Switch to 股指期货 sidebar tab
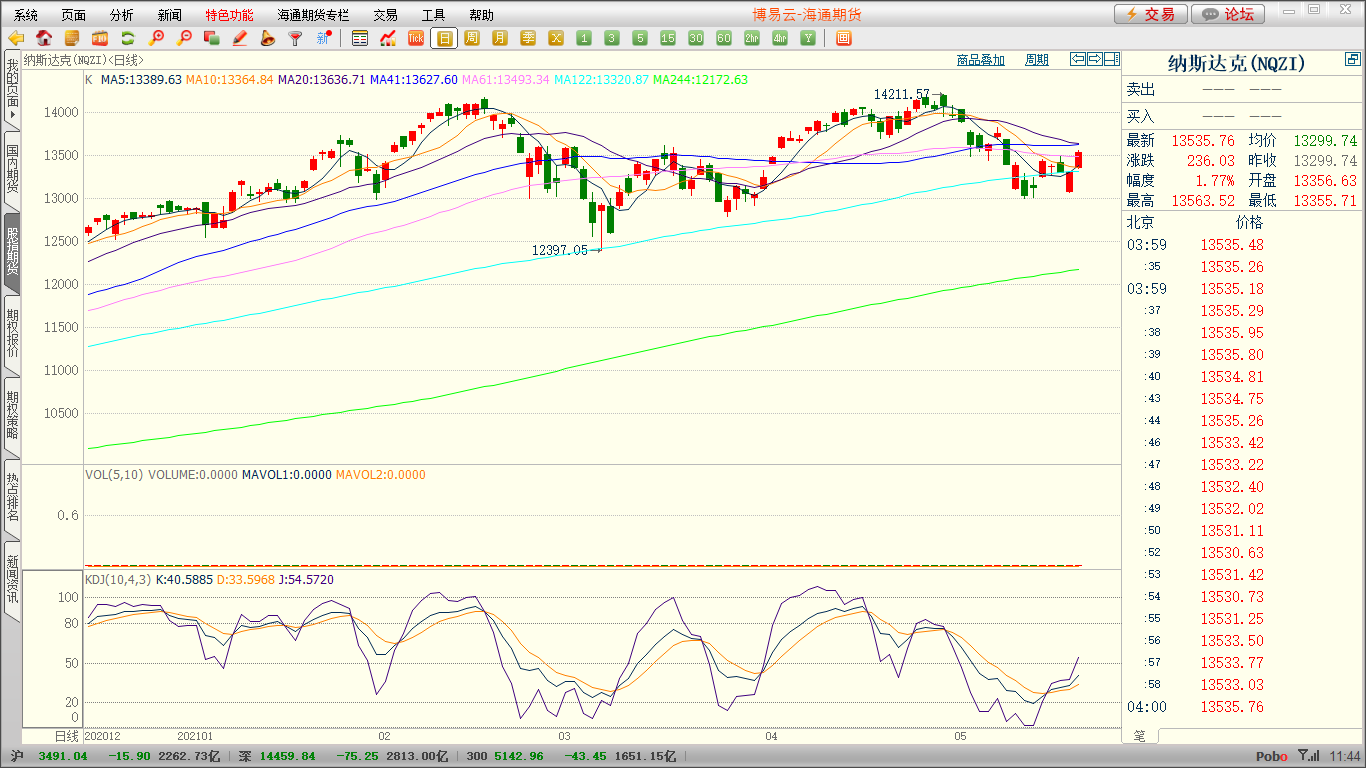This screenshot has height=768, width=1366. (x=12, y=252)
